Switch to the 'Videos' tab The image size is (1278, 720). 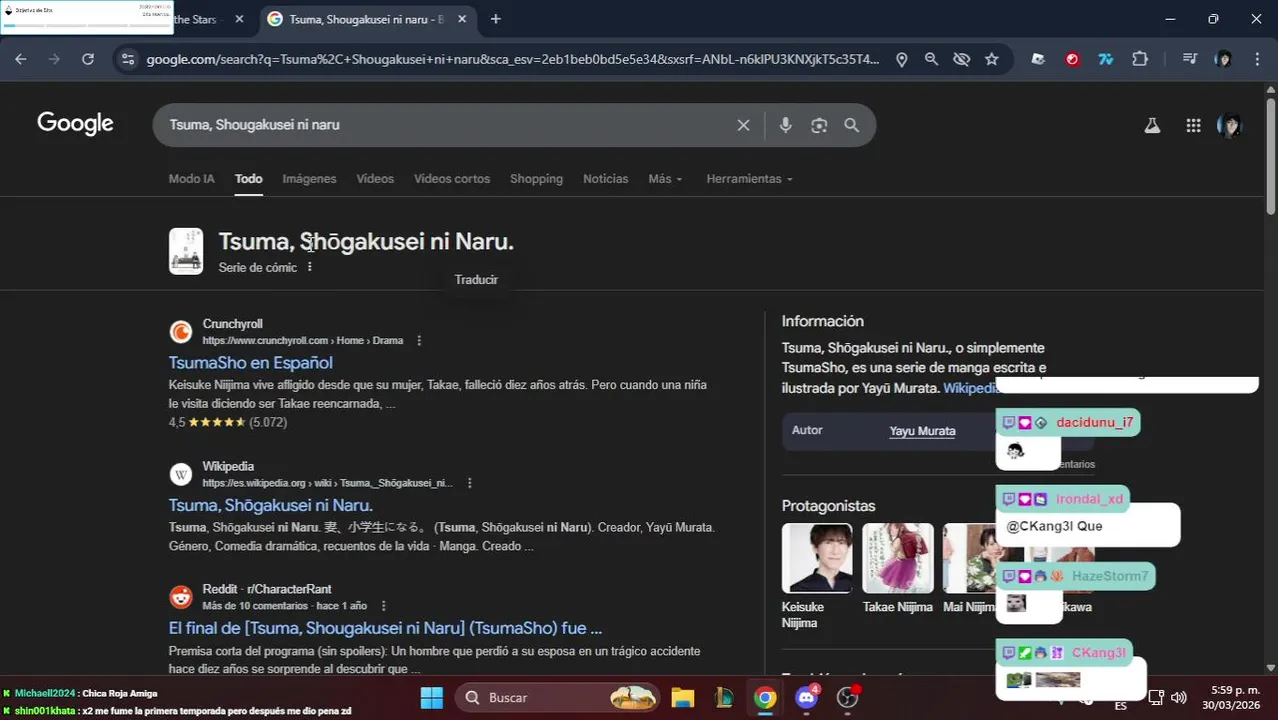coord(375,179)
